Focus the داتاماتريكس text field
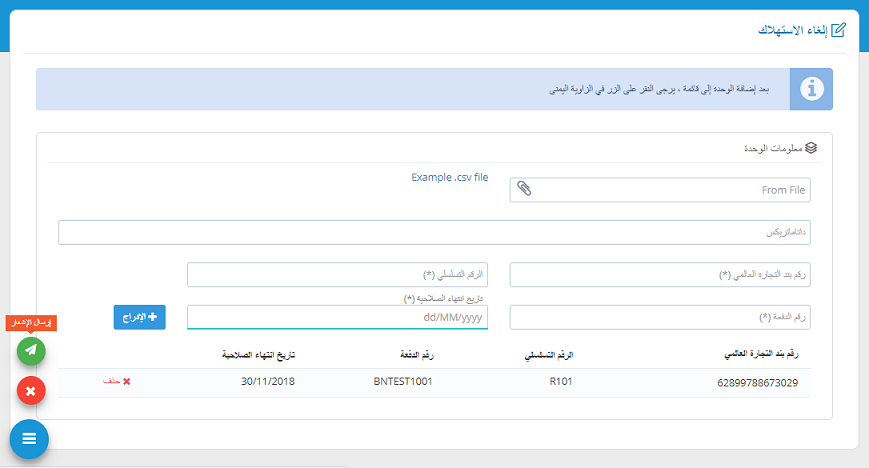The height and width of the screenshot is (468, 869). pos(433,232)
